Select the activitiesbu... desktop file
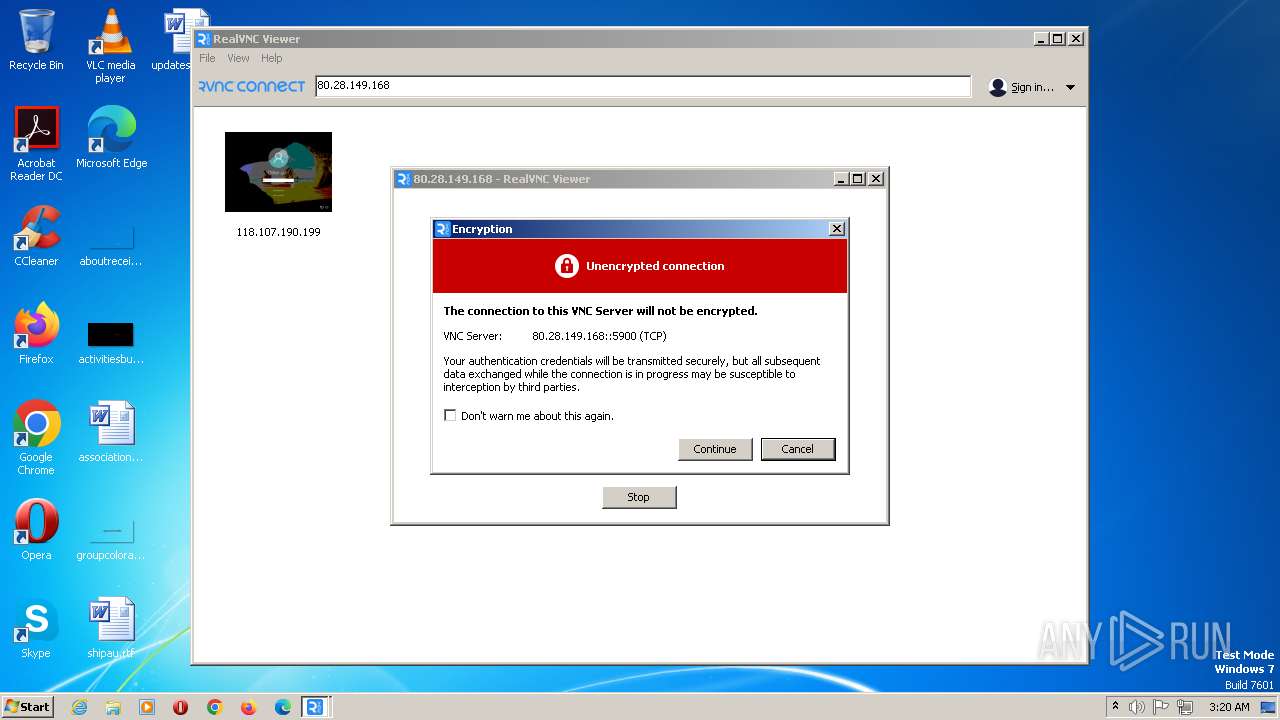This screenshot has width=1280, height=720. [110, 342]
